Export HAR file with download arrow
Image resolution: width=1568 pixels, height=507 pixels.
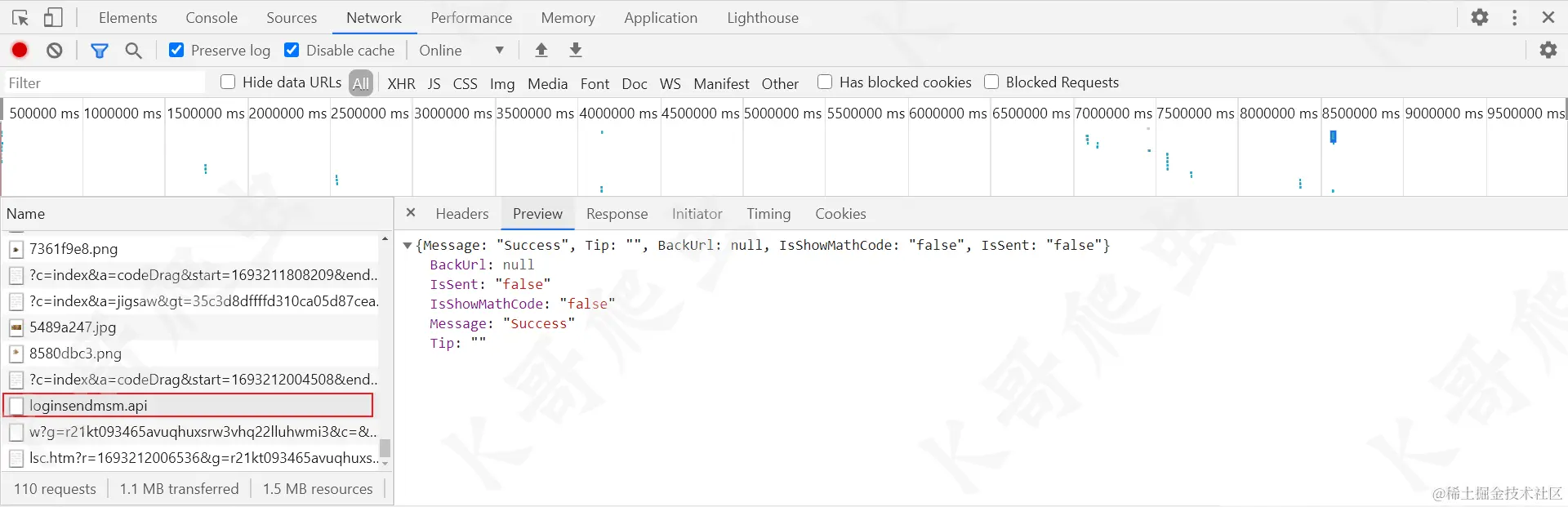click(x=576, y=50)
